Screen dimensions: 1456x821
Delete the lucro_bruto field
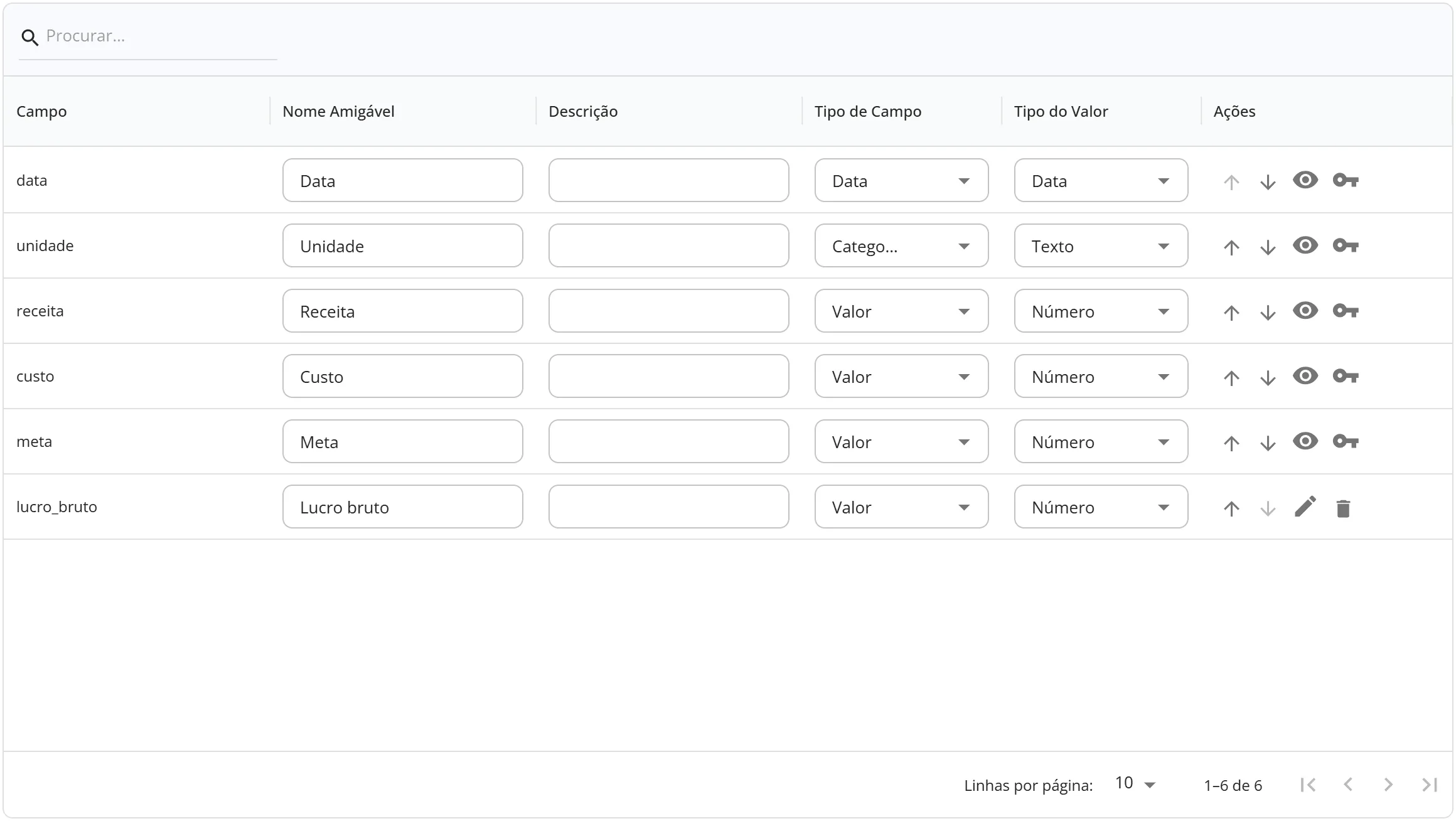click(x=1343, y=508)
